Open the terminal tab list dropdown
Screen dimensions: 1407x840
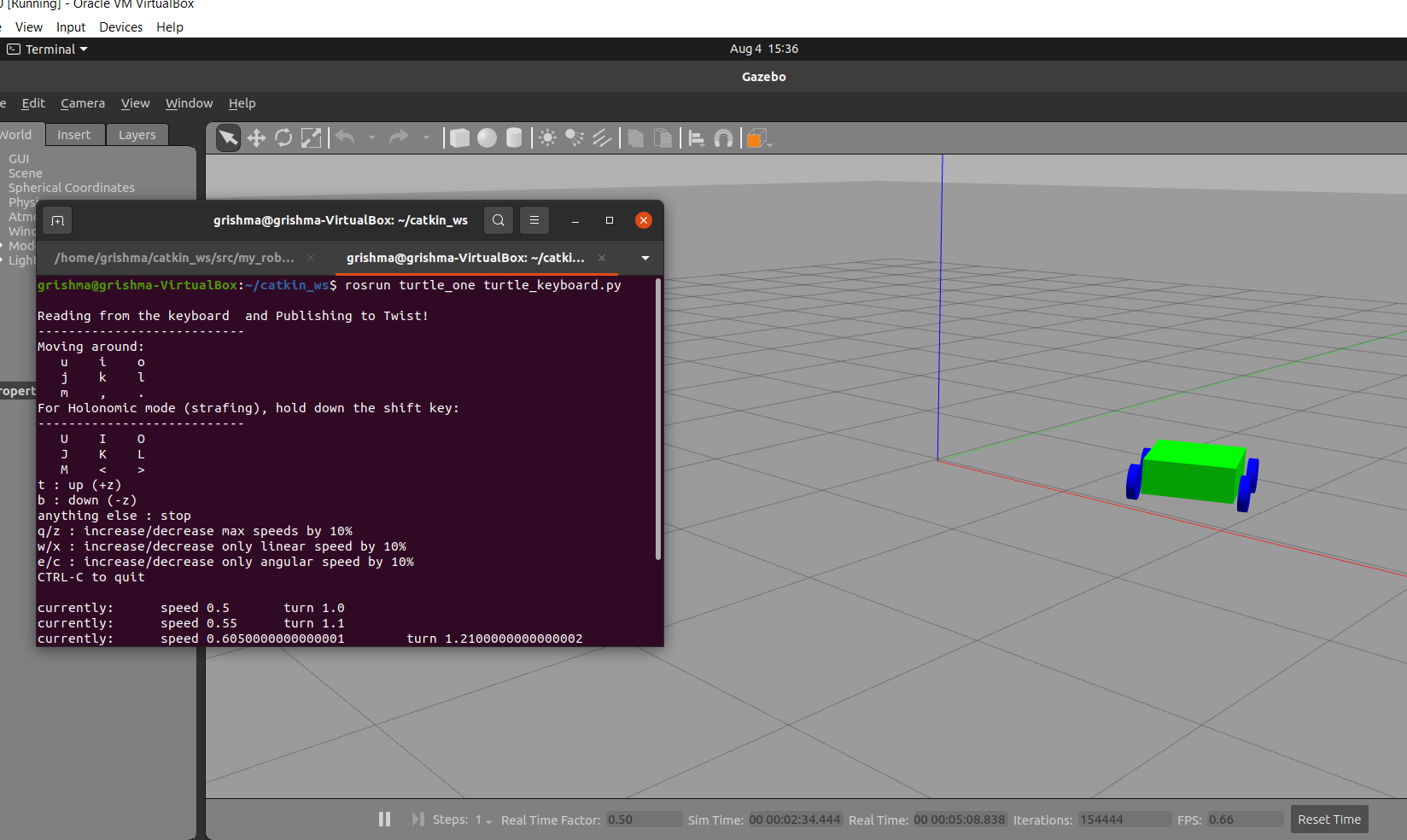pos(645,258)
